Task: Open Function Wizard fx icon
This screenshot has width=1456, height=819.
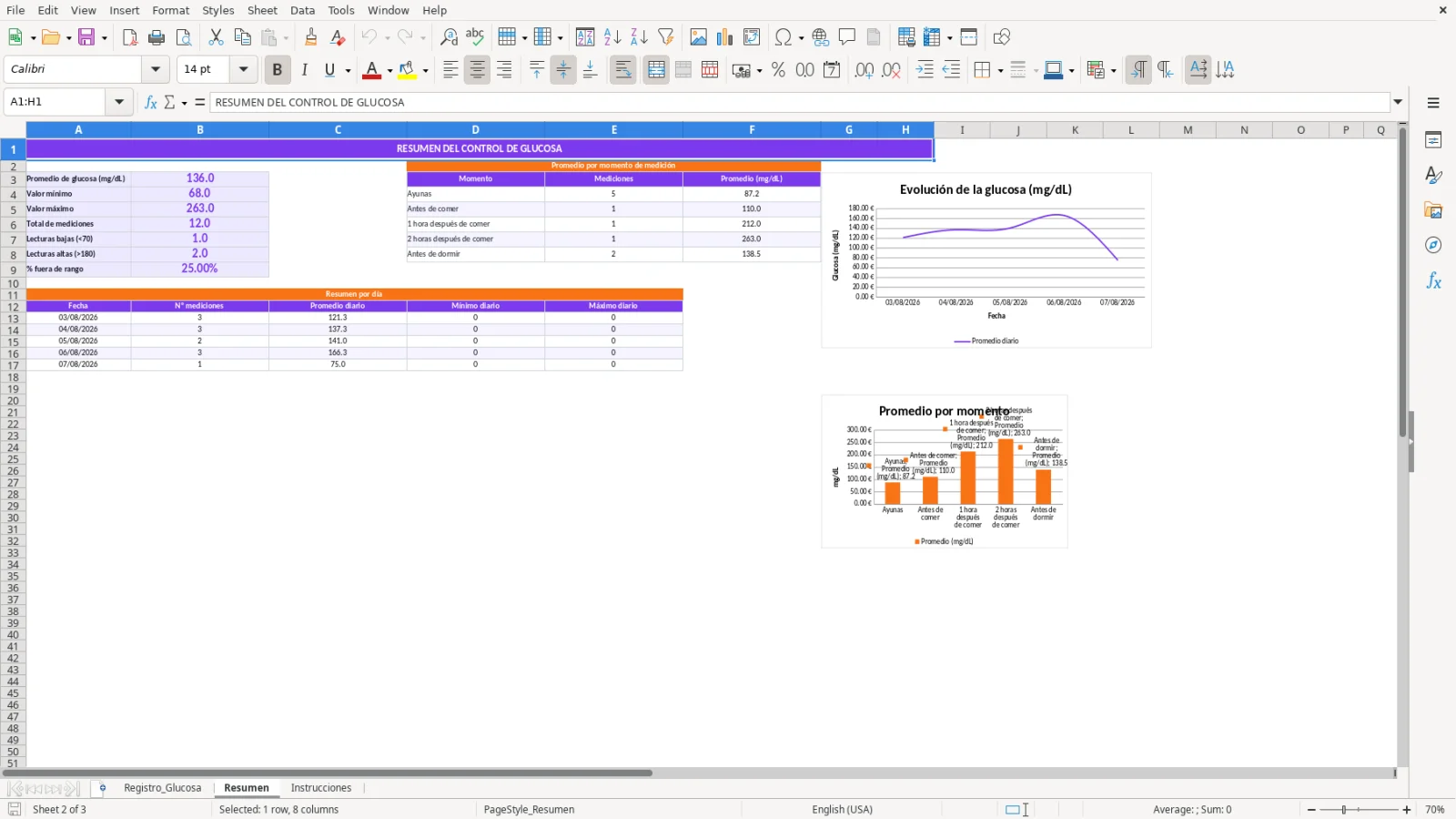Action: [x=151, y=102]
